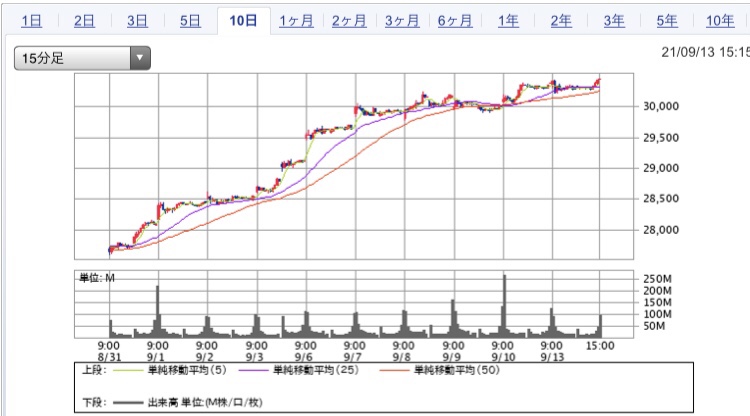Screen dimensions: 750x416
Task: Switch to the 2年 chart tab
Action: [x=561, y=21]
